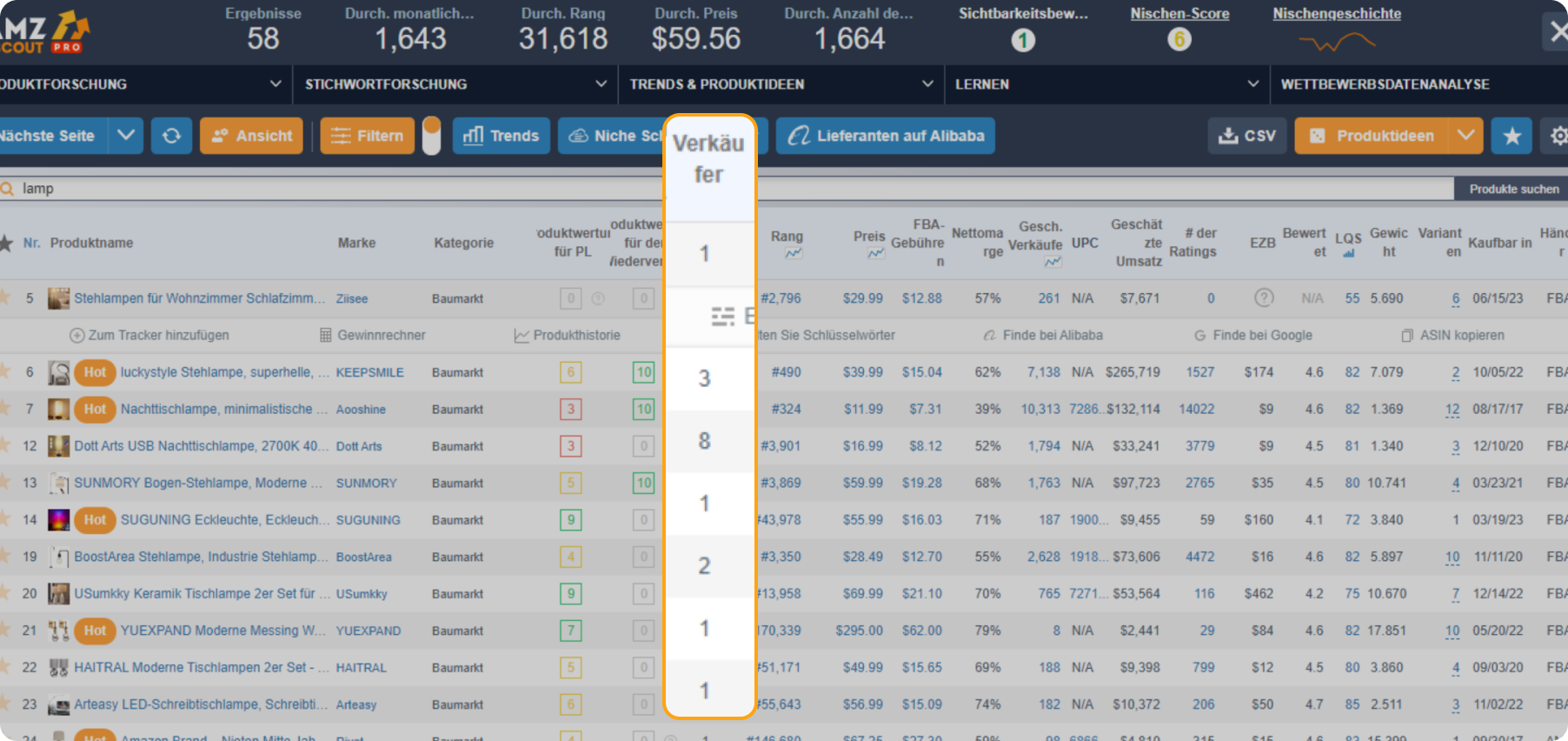Open the chart icon under Gesch. Verkäufe

coord(1053,262)
